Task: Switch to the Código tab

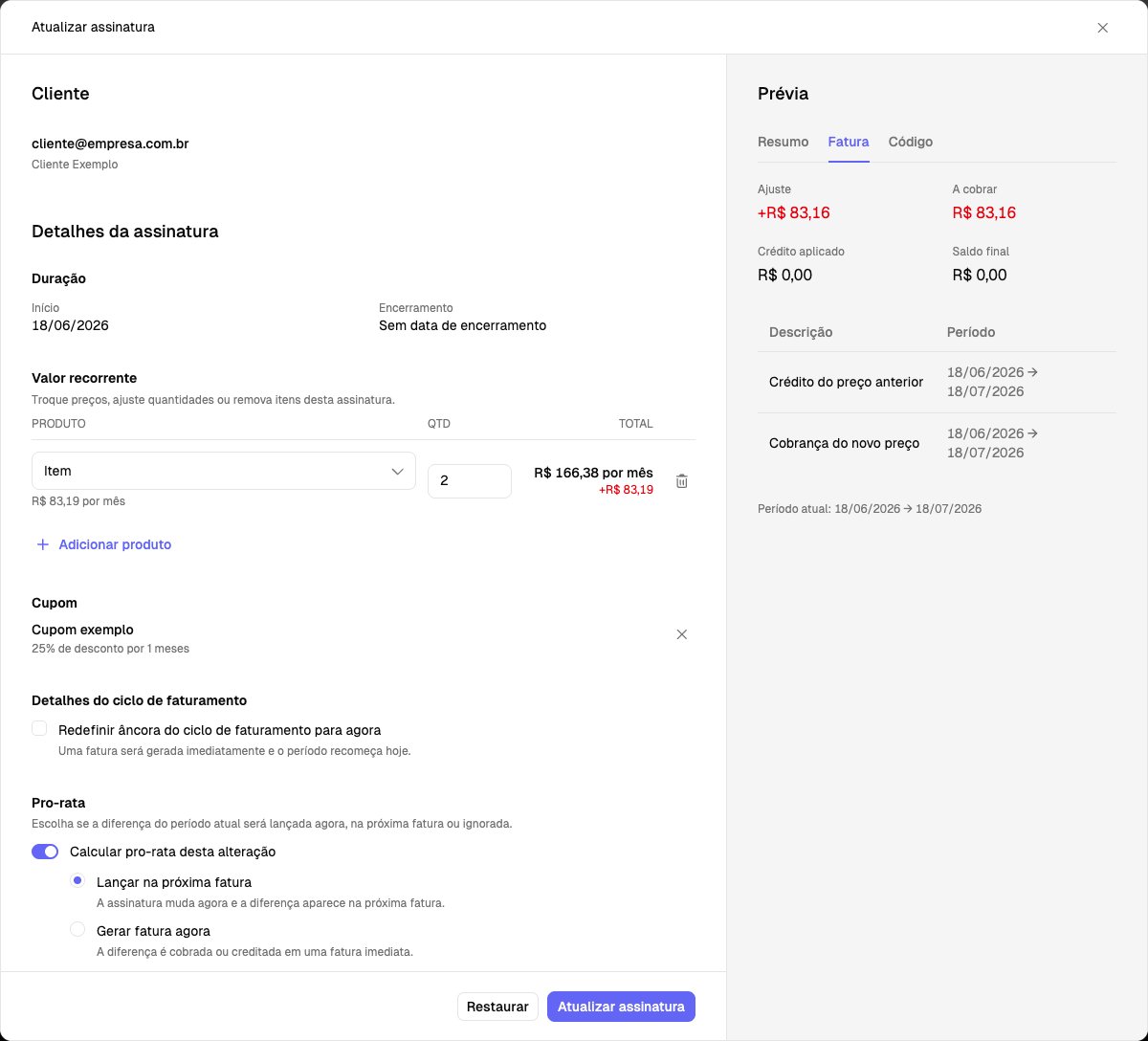Action: click(911, 142)
